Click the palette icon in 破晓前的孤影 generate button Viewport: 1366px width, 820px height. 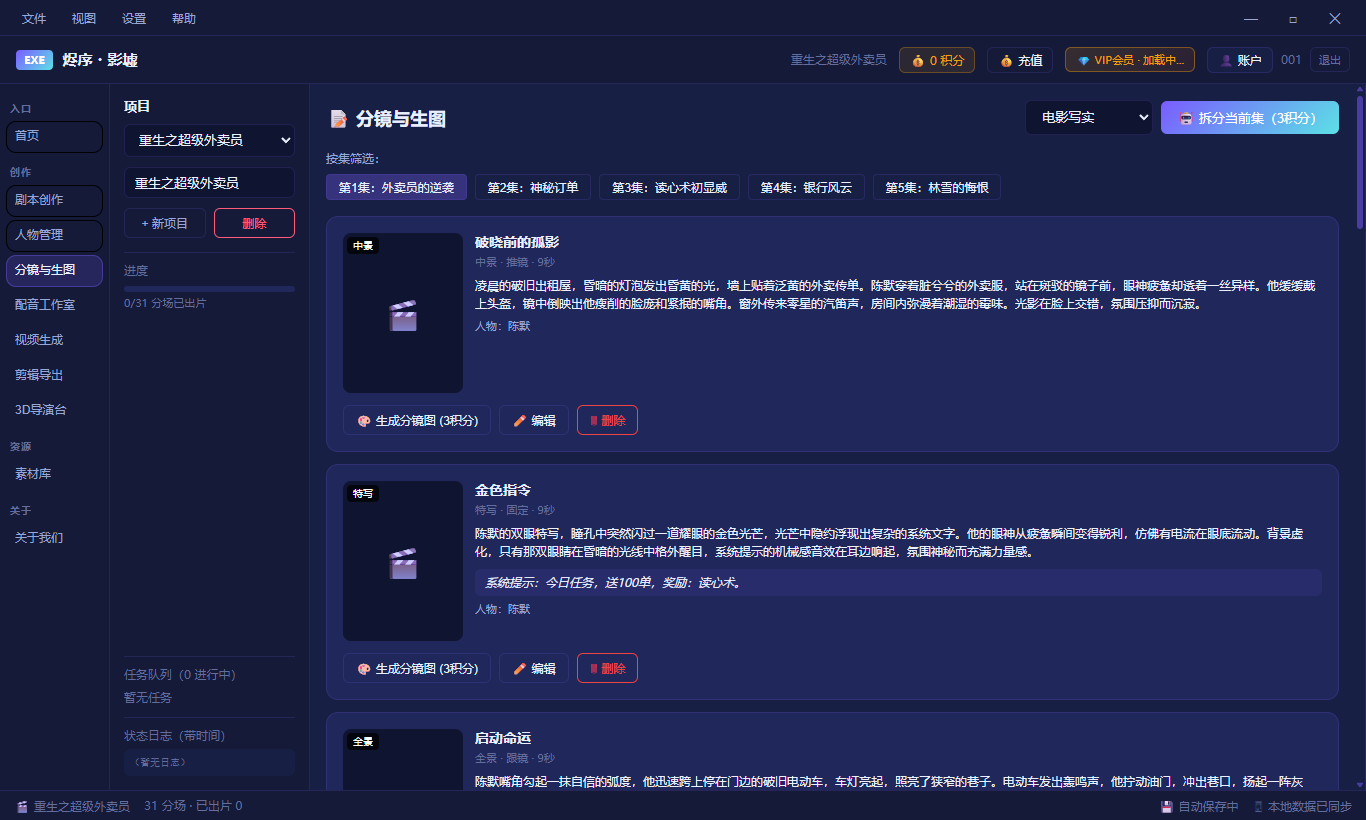[x=364, y=421]
